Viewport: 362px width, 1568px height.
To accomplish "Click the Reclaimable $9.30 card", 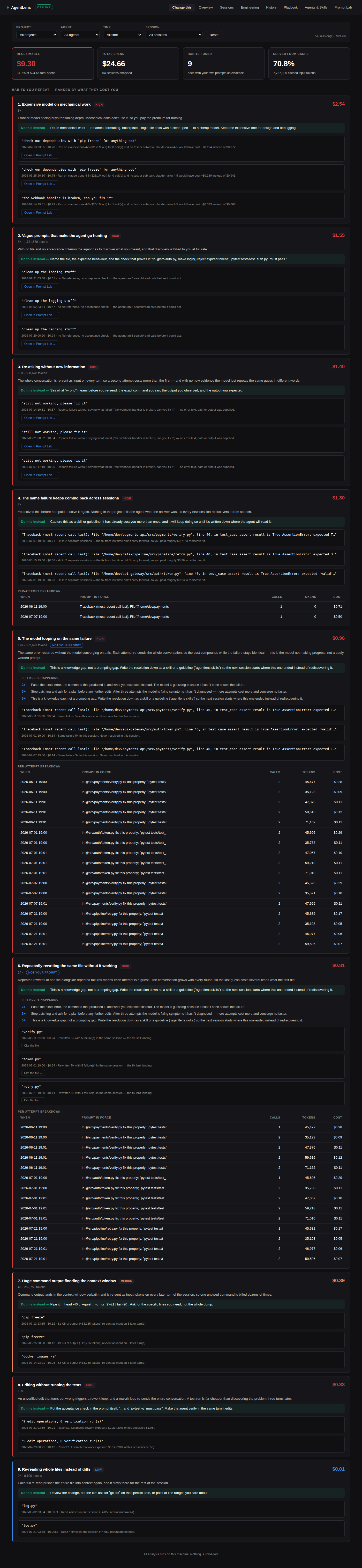I will pos(53,63).
